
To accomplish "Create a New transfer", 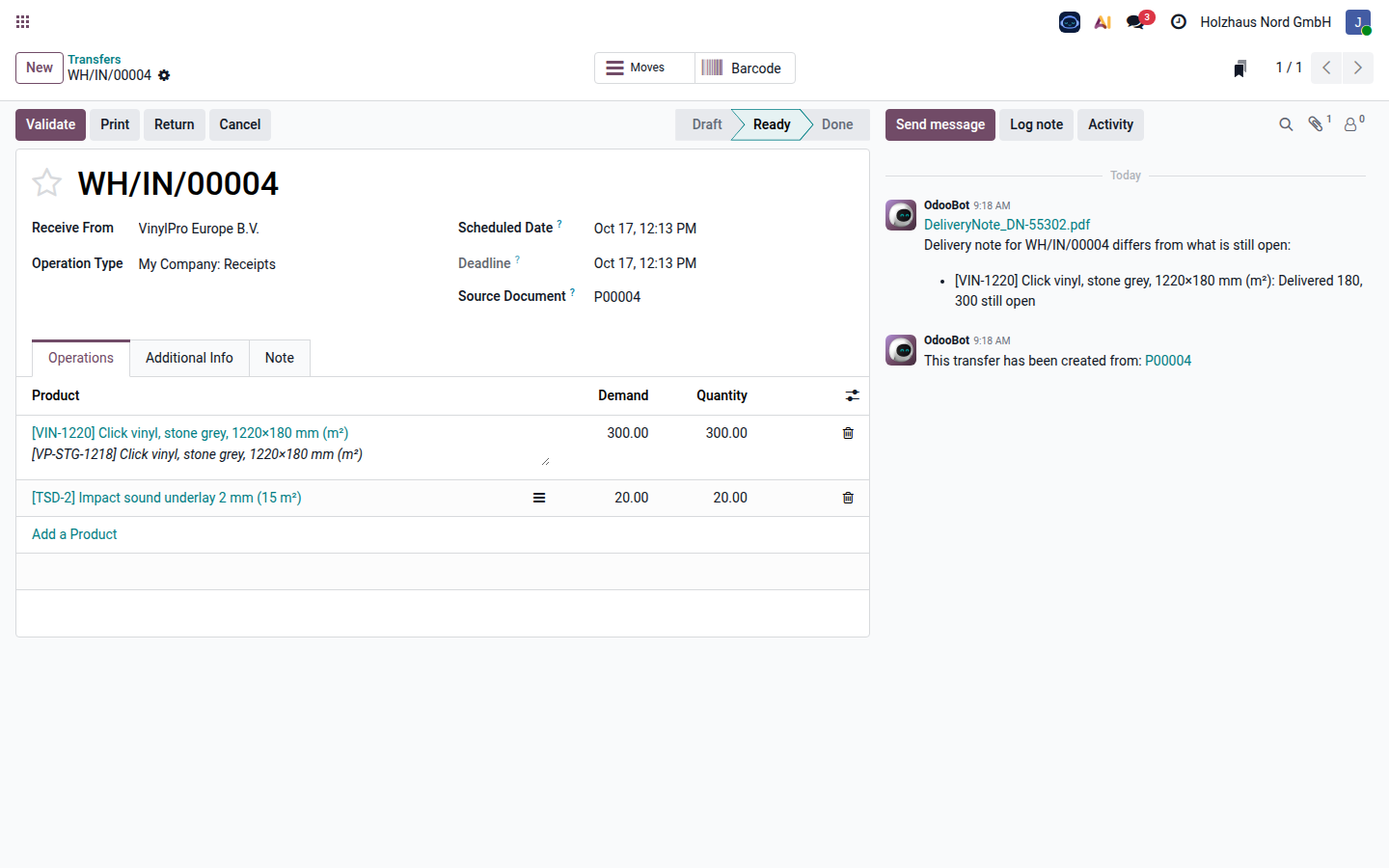I will click(x=40, y=68).
